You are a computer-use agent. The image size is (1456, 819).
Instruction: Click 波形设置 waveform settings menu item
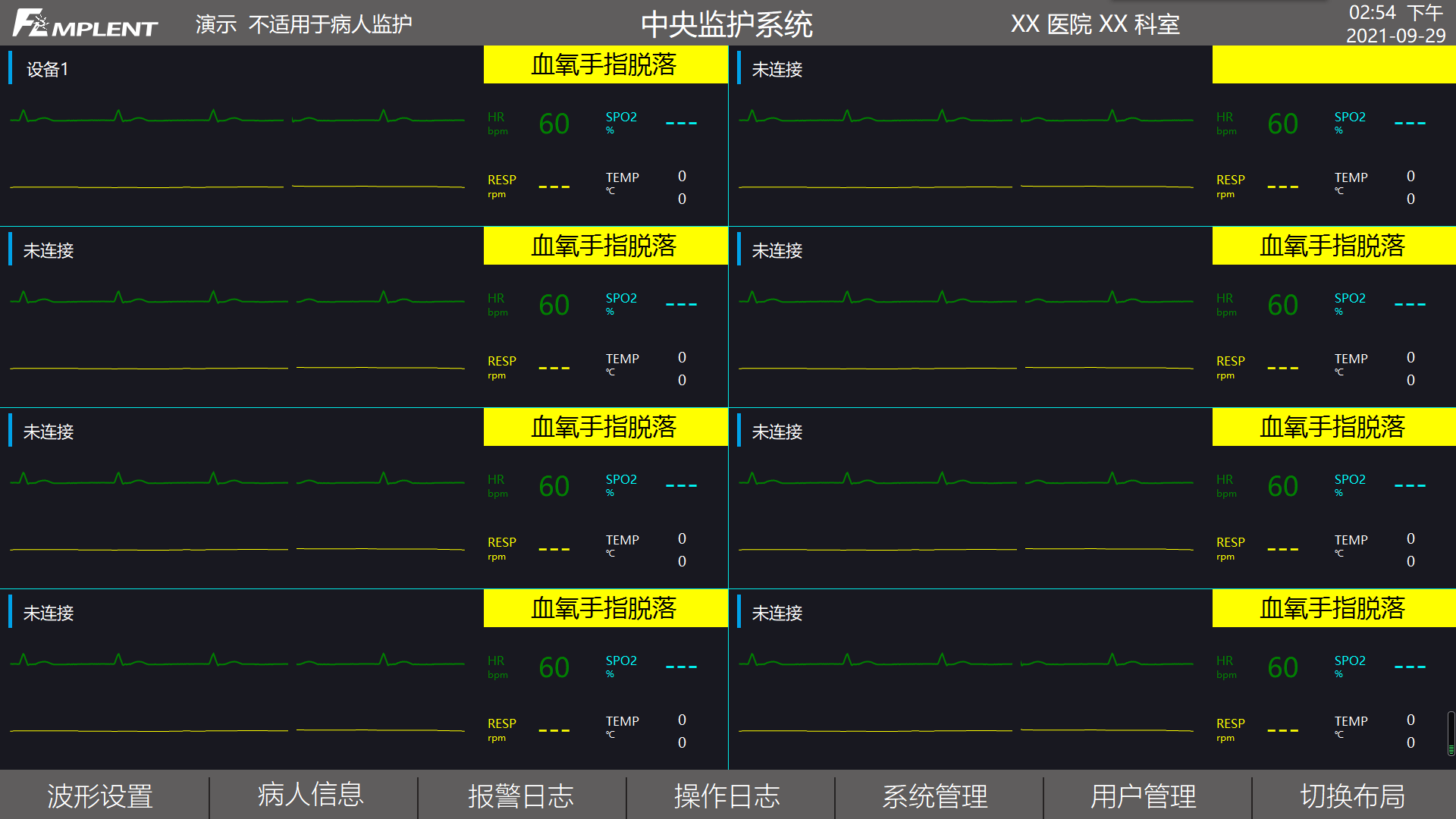(102, 799)
